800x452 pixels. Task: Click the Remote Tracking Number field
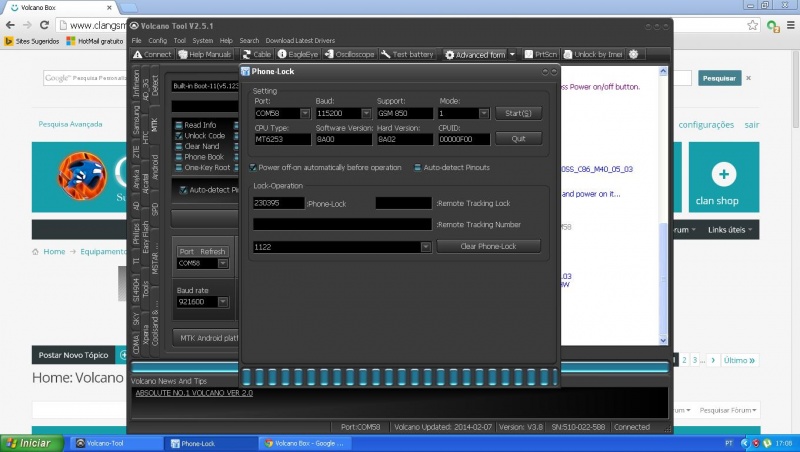(342, 224)
